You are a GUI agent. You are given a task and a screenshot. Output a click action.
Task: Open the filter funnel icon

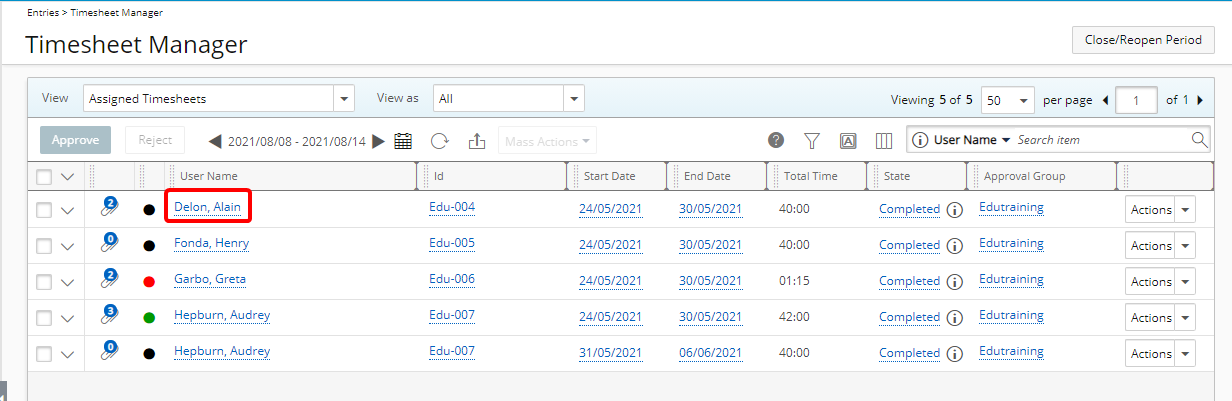coord(812,141)
